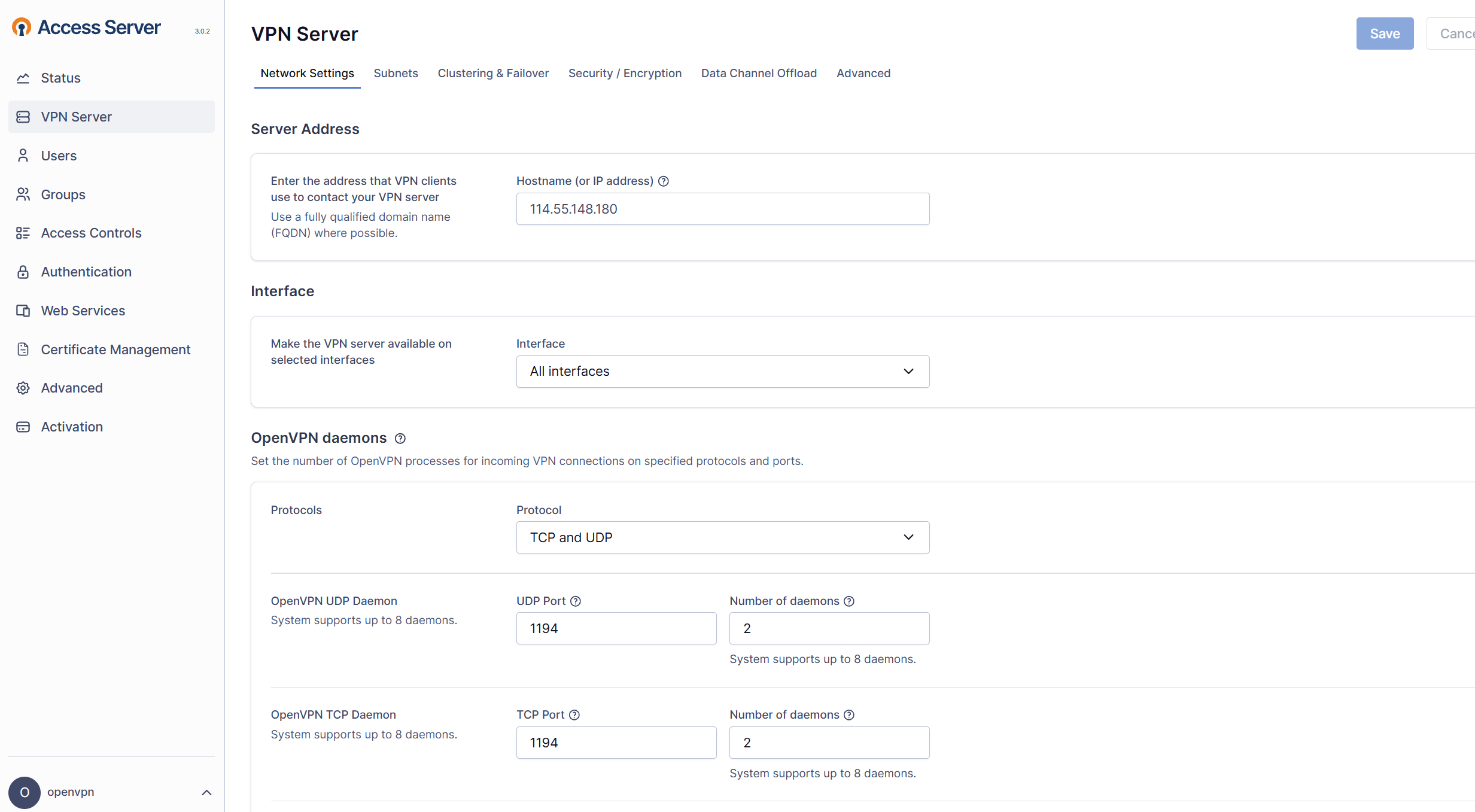Click the Authentication padlock icon
1475x812 pixels.
23,272
